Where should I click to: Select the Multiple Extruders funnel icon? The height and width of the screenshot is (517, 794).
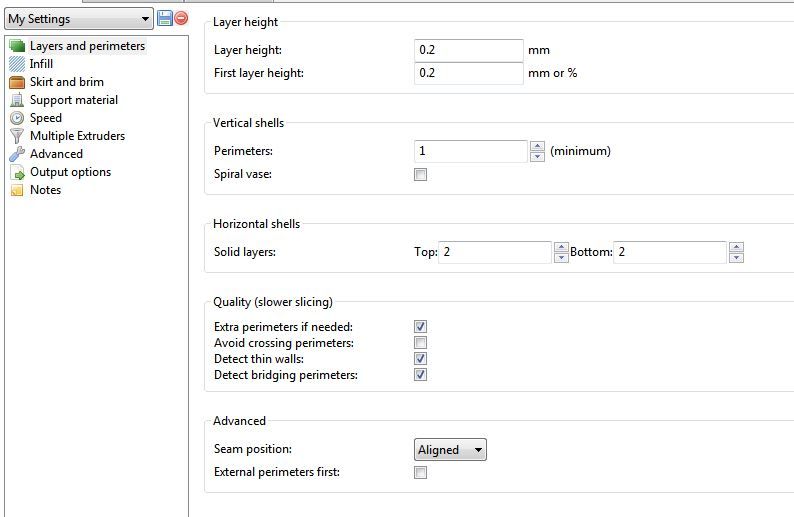(17, 136)
